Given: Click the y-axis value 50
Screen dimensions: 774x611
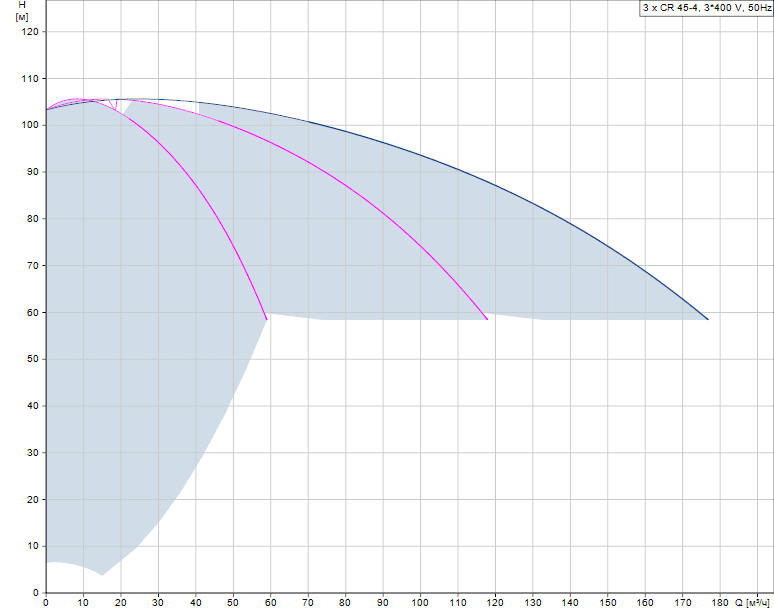Looking at the screenshot, I should 33,359.
